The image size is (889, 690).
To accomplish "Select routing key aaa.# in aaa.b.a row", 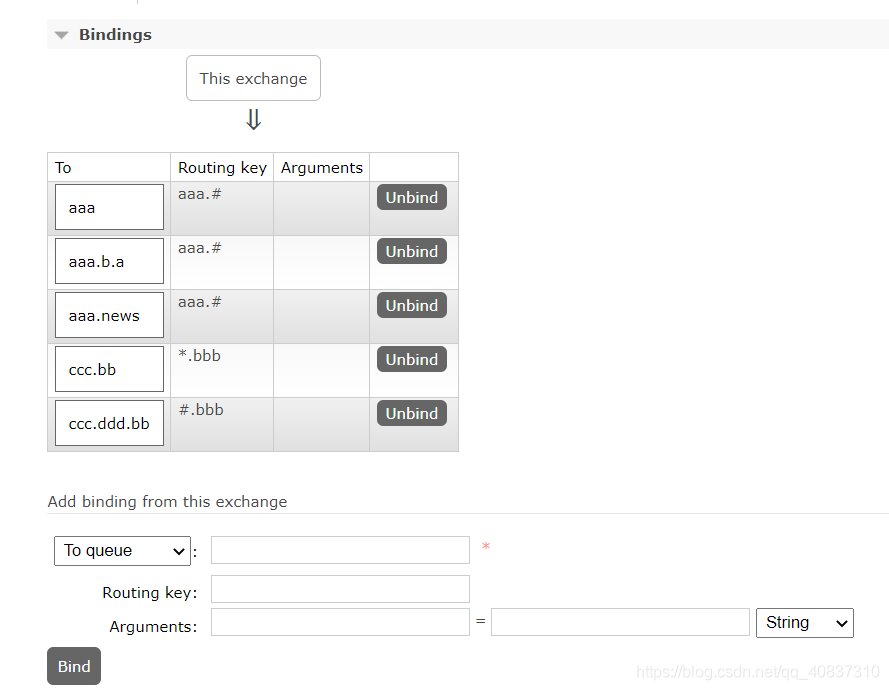I will [200, 248].
